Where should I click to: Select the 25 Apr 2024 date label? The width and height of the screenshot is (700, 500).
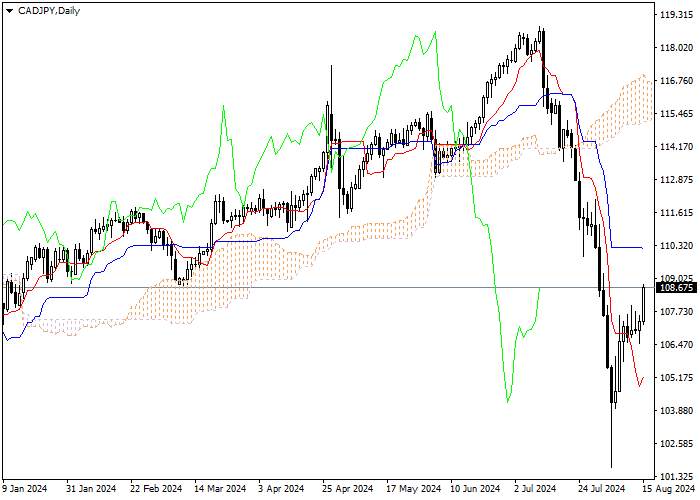tap(348, 489)
